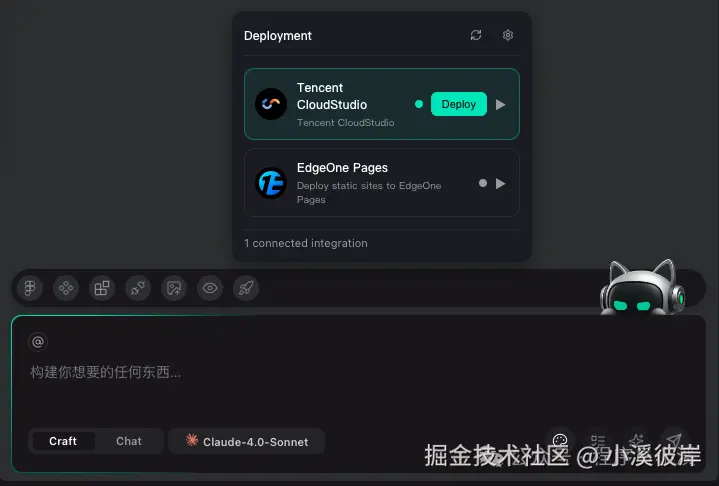Click the robot cat mascot
Viewport: 719px width, 486px height.
pyautogui.click(x=642, y=287)
